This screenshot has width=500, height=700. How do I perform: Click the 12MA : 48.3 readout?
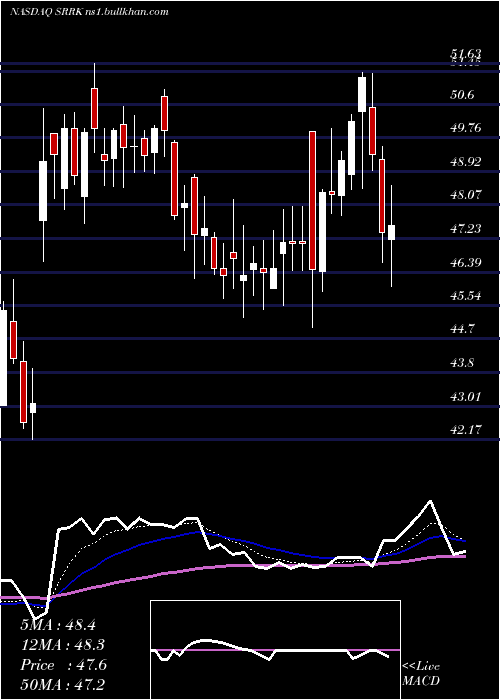tap(63, 645)
